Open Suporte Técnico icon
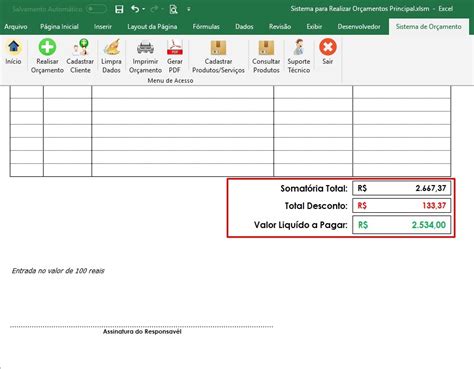 click(299, 47)
